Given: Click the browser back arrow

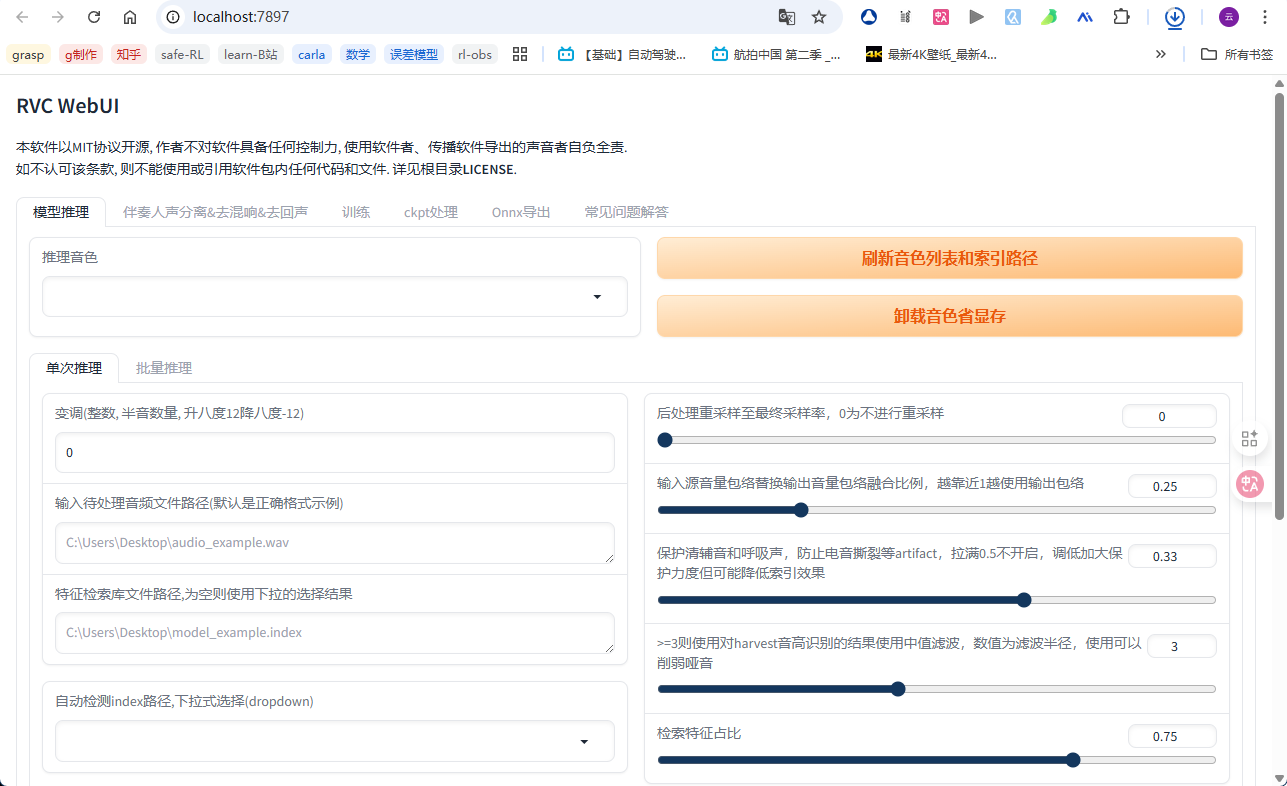Looking at the screenshot, I should 23,17.
